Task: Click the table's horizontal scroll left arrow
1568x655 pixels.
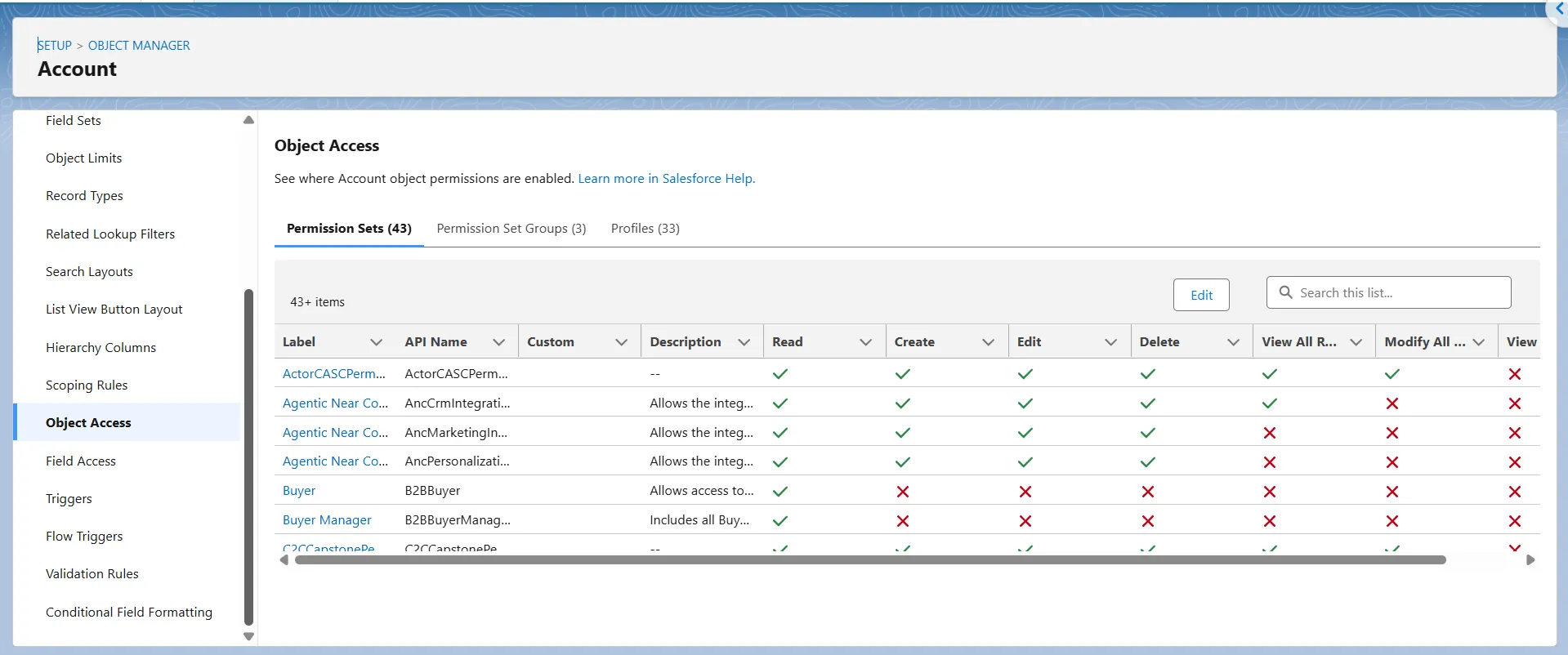Action: pyautogui.click(x=284, y=560)
